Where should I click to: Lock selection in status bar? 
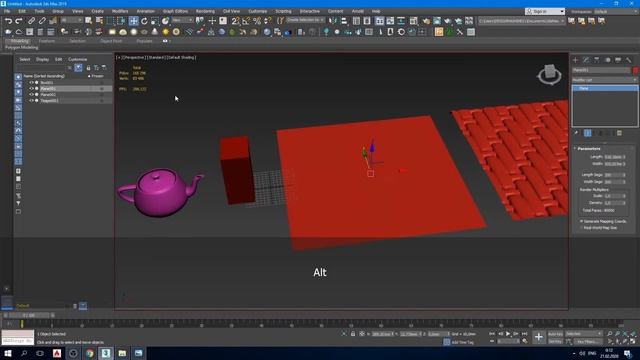pos(353,334)
